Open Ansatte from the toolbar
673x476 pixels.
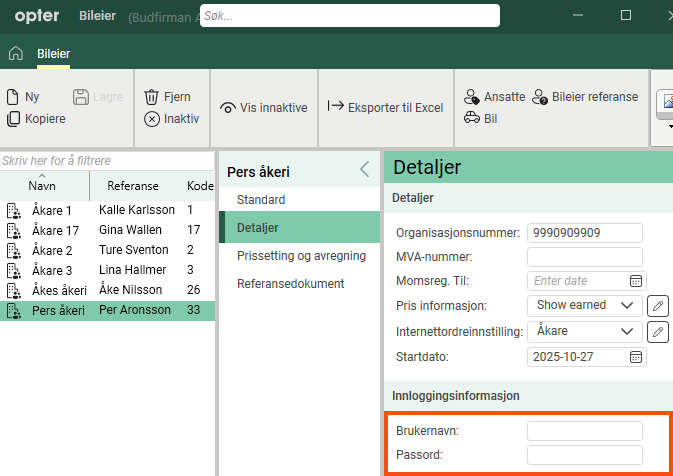click(472, 97)
